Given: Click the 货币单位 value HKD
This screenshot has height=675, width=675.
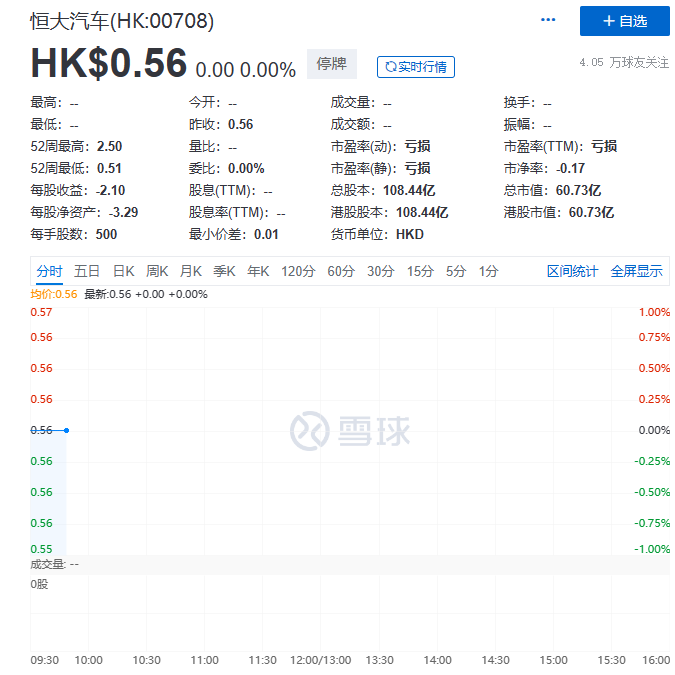Looking at the screenshot, I should click(x=410, y=234).
